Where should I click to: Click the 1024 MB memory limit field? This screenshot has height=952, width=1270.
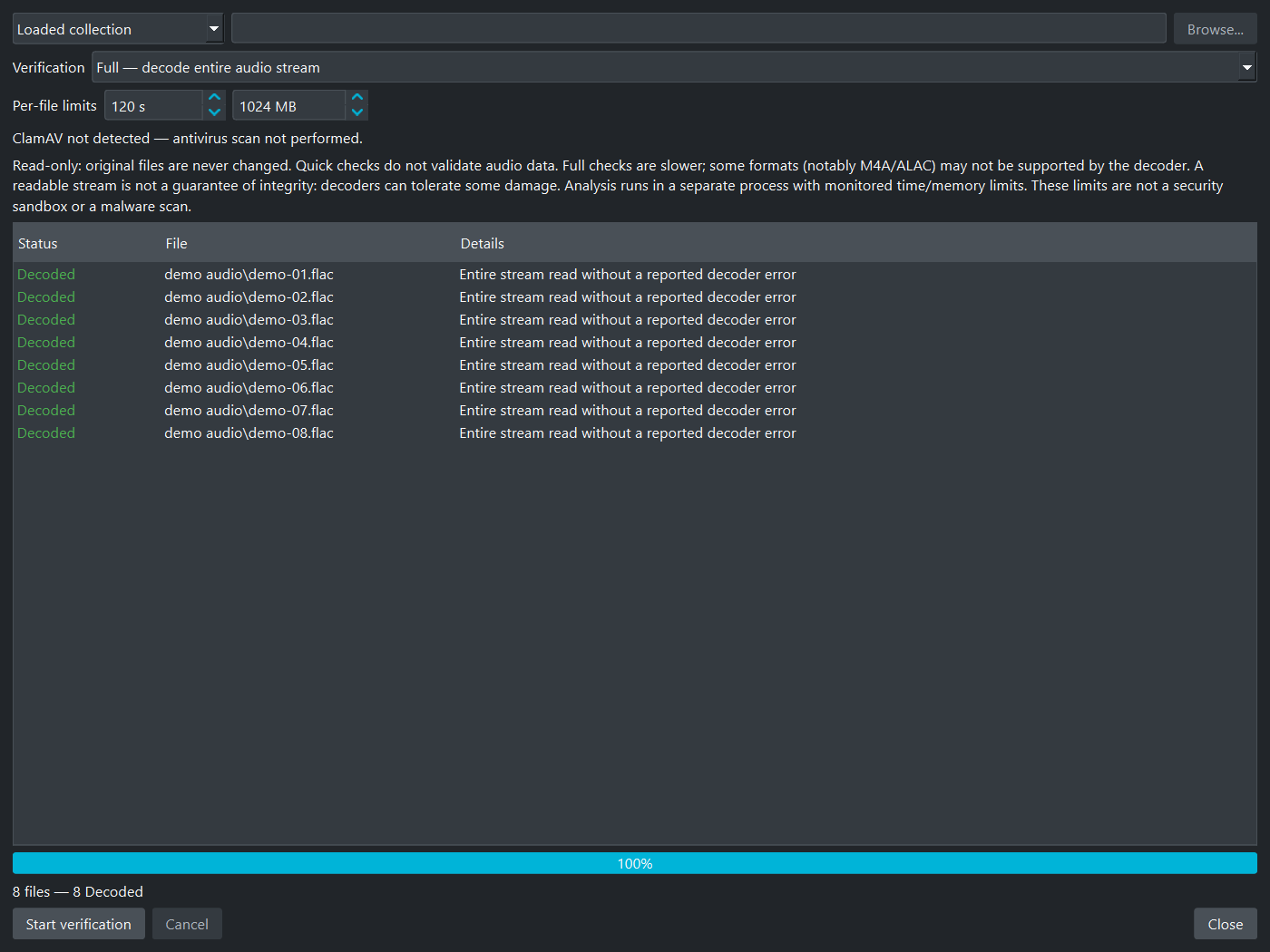[x=288, y=106]
